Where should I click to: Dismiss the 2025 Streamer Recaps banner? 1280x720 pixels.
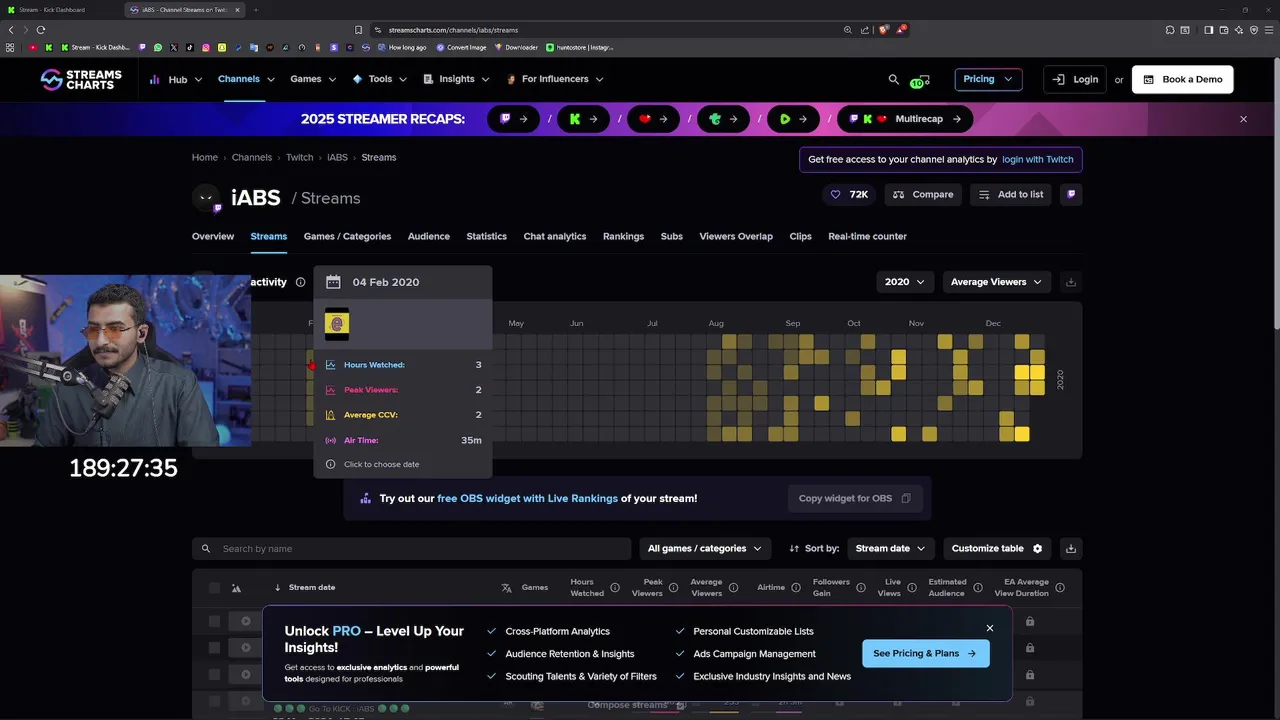pos(1243,119)
